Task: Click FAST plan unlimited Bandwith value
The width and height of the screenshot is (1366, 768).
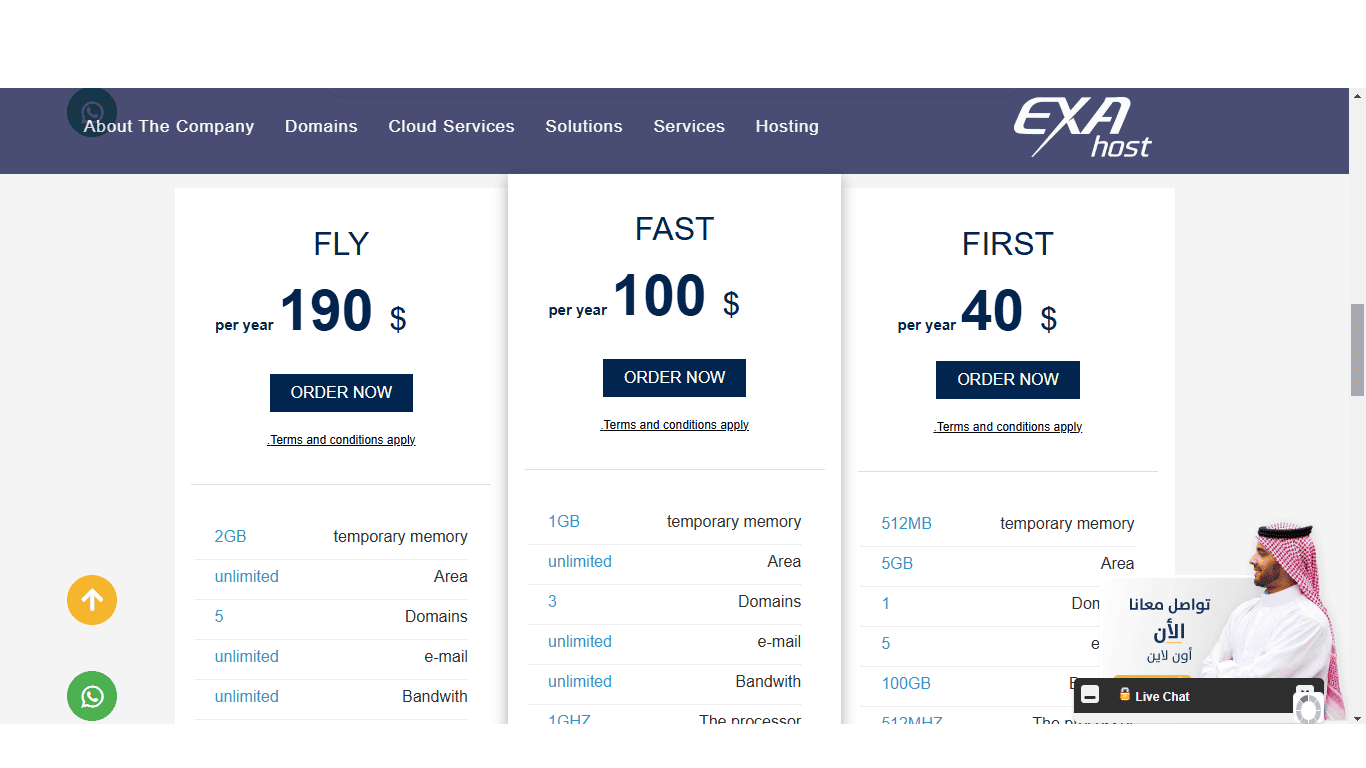Action: point(580,682)
